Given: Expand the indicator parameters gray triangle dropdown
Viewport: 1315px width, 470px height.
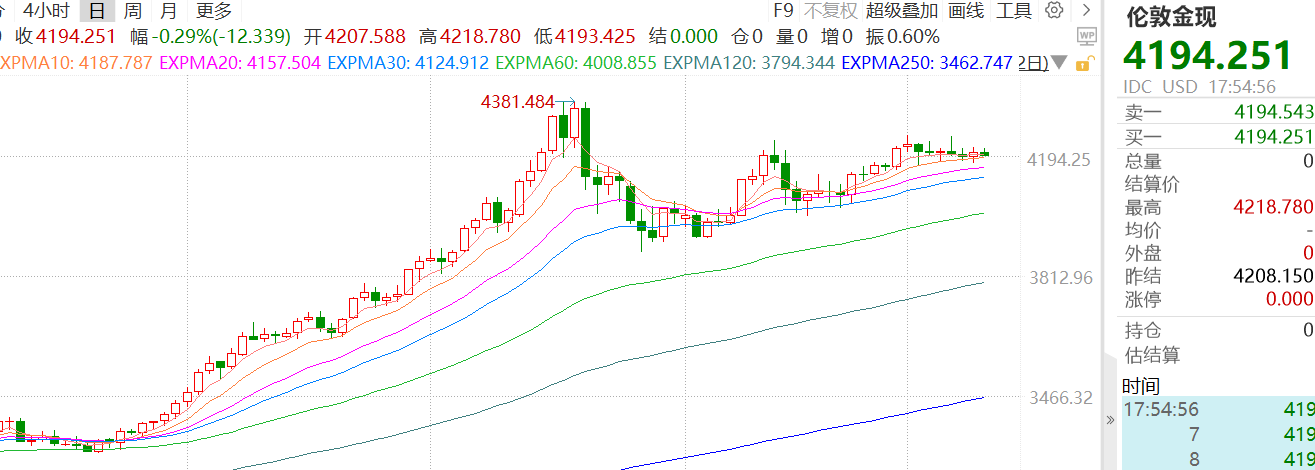Looking at the screenshot, I should [x=1059, y=63].
